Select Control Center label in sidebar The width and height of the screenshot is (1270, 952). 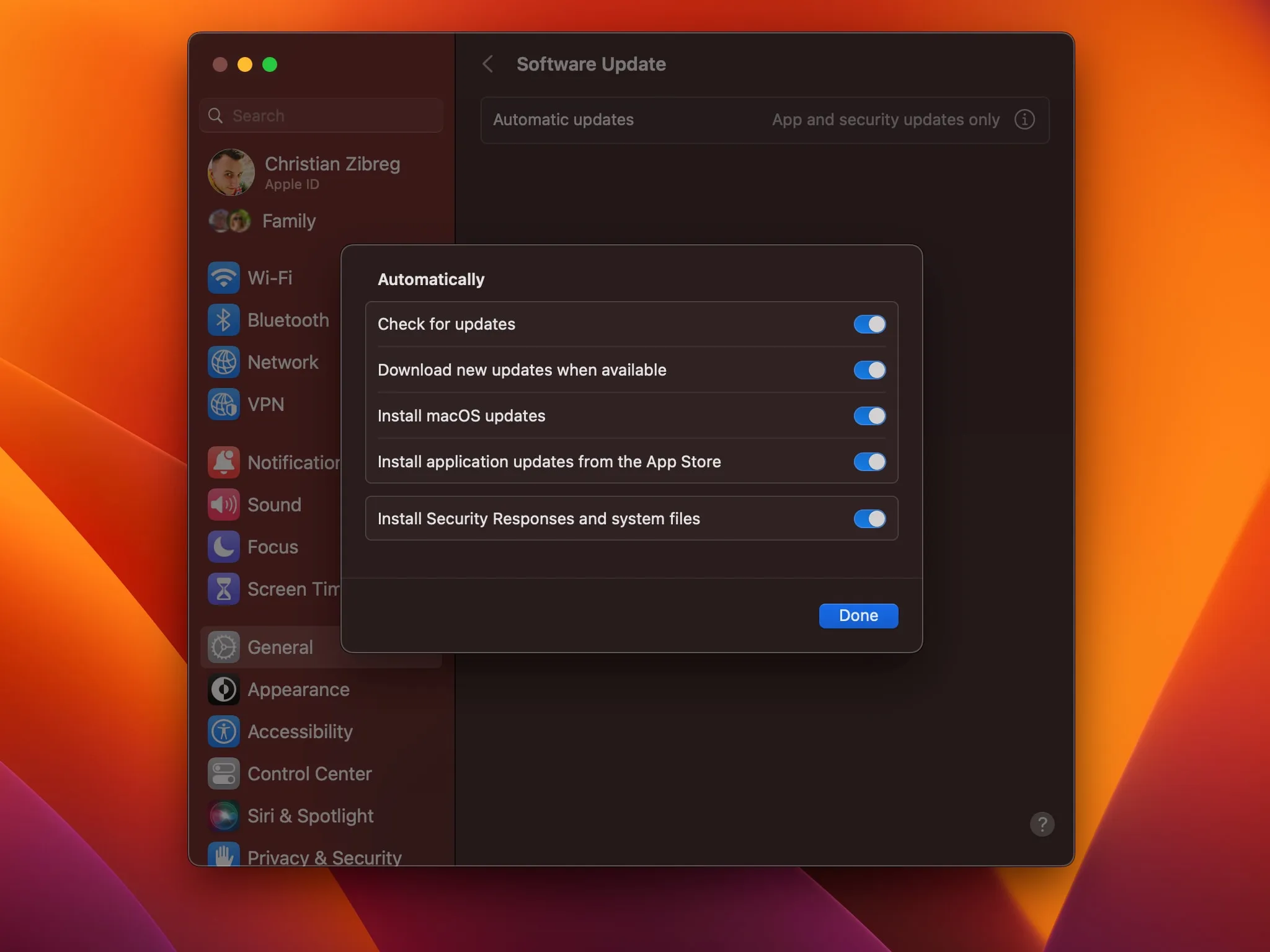pos(309,773)
